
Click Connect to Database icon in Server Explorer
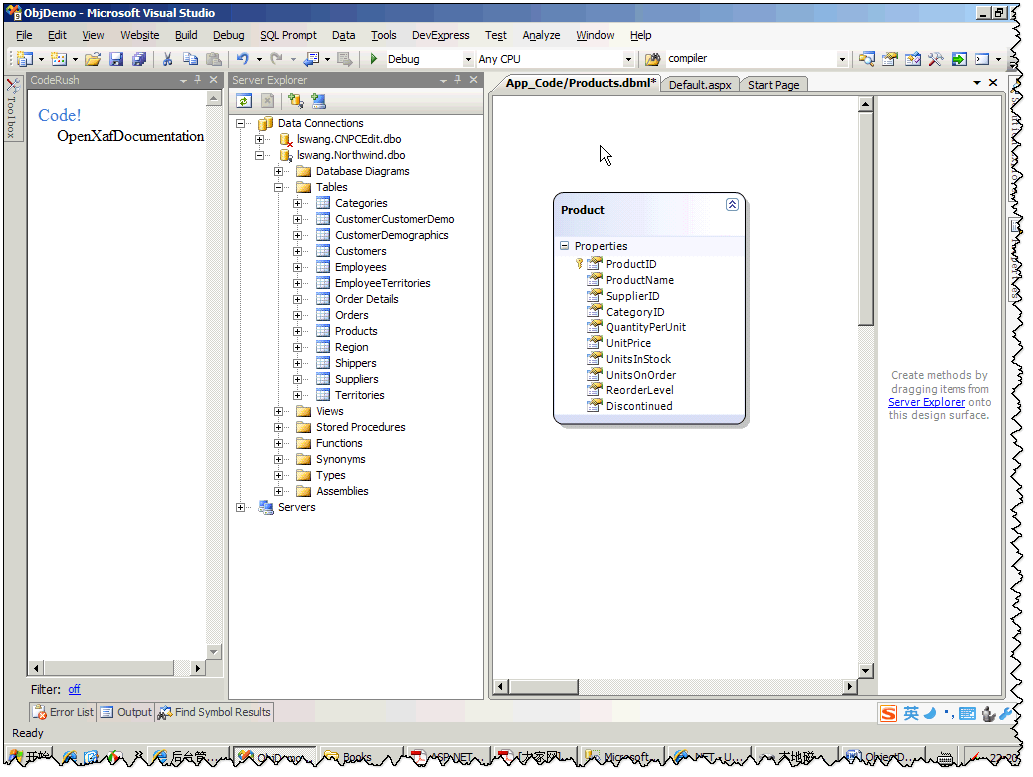pyautogui.click(x=296, y=101)
